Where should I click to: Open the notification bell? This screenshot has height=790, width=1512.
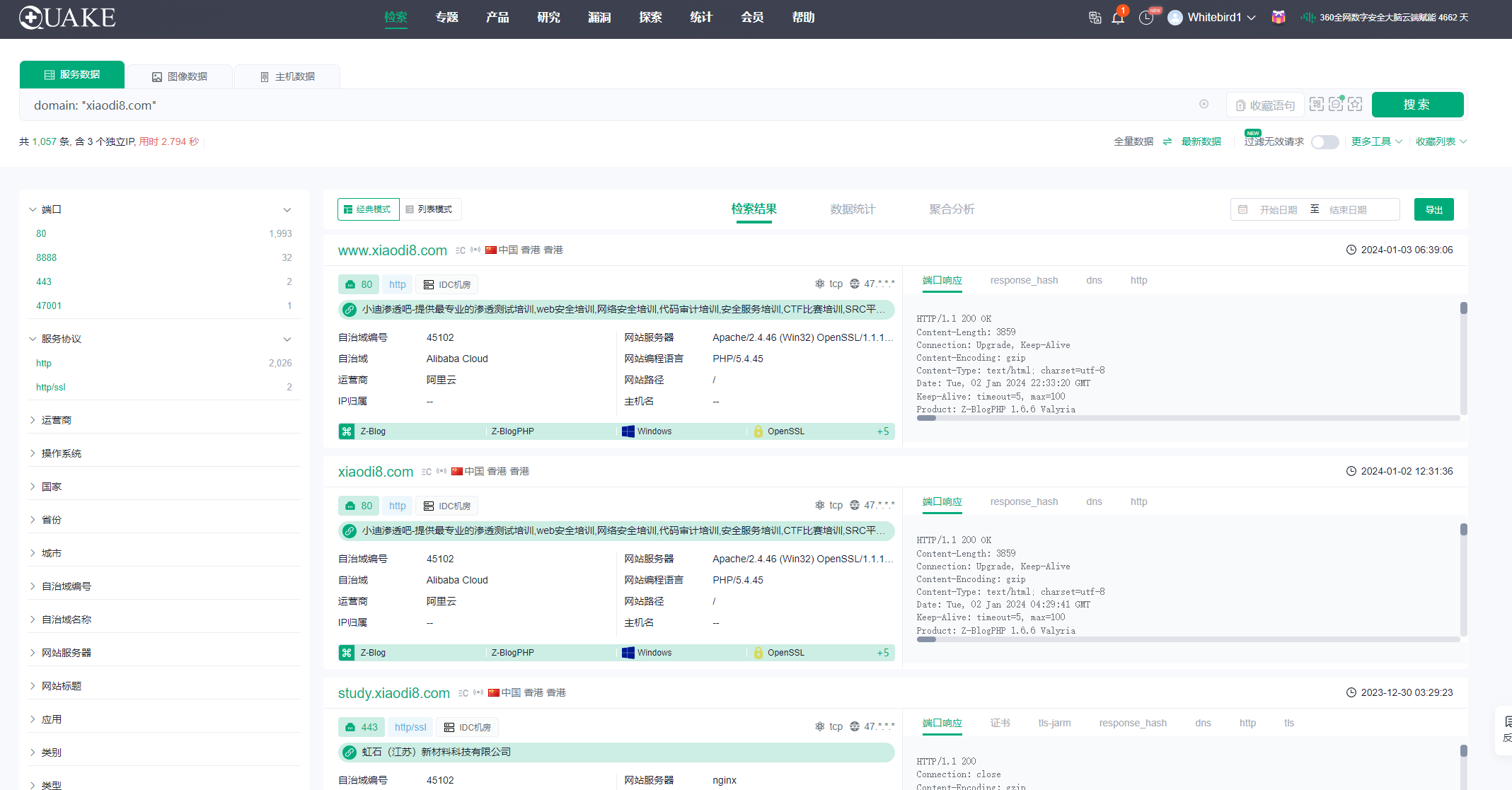tap(1118, 18)
